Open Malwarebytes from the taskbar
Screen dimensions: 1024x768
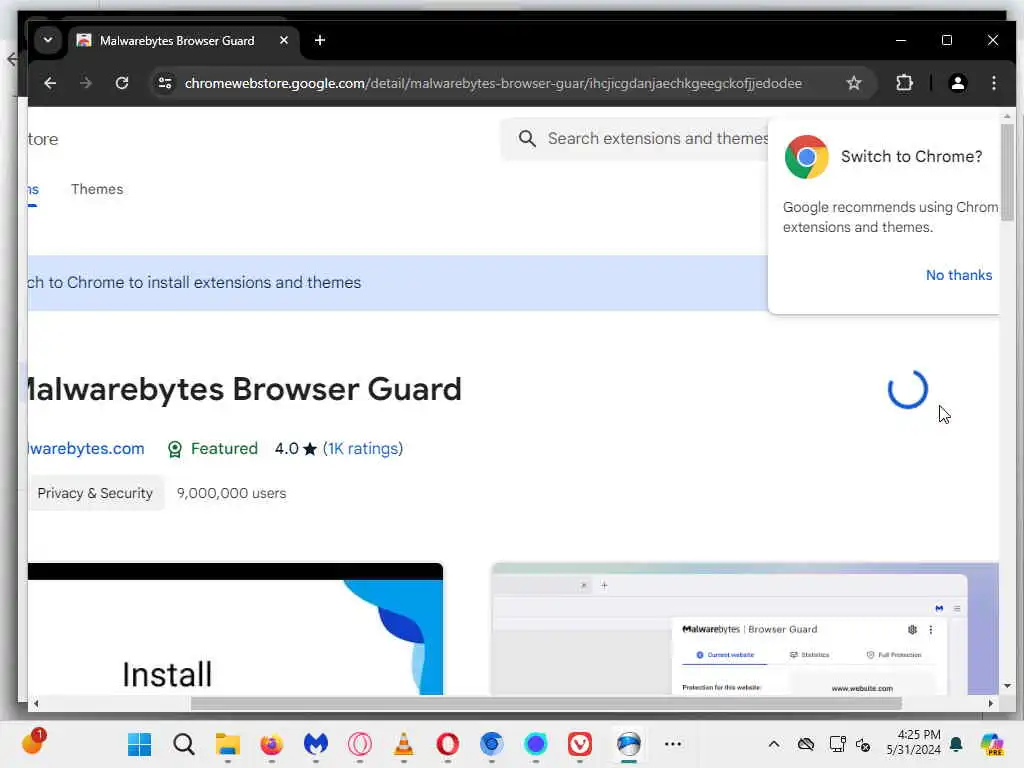(315, 744)
